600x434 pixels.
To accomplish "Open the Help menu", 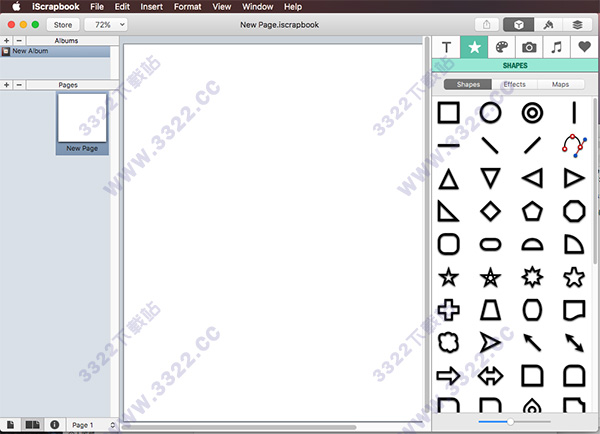I will (293, 7).
